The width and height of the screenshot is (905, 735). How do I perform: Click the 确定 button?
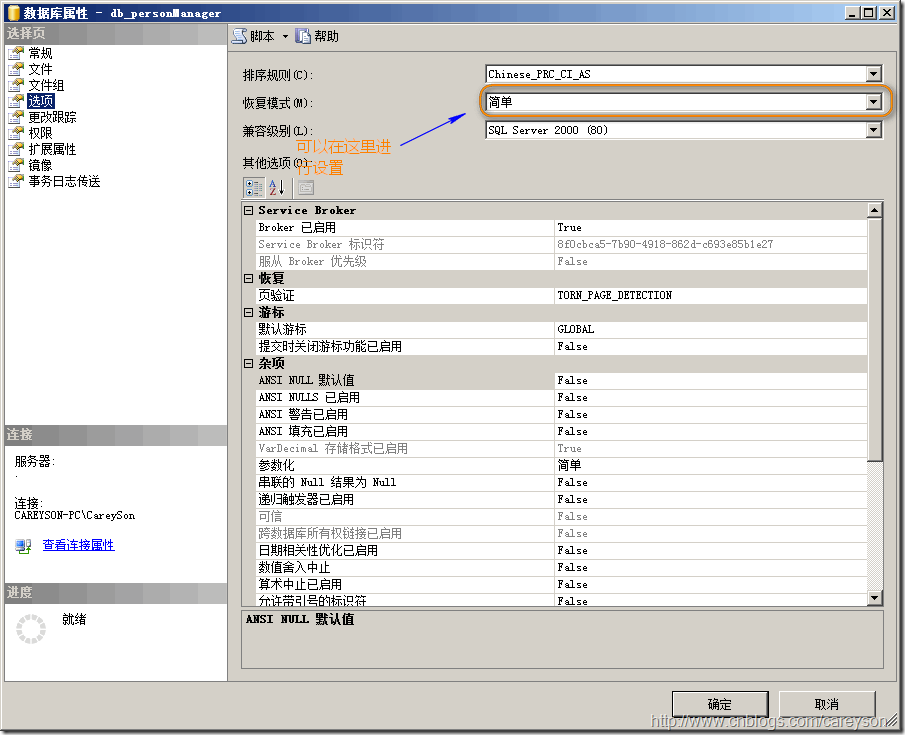click(719, 704)
